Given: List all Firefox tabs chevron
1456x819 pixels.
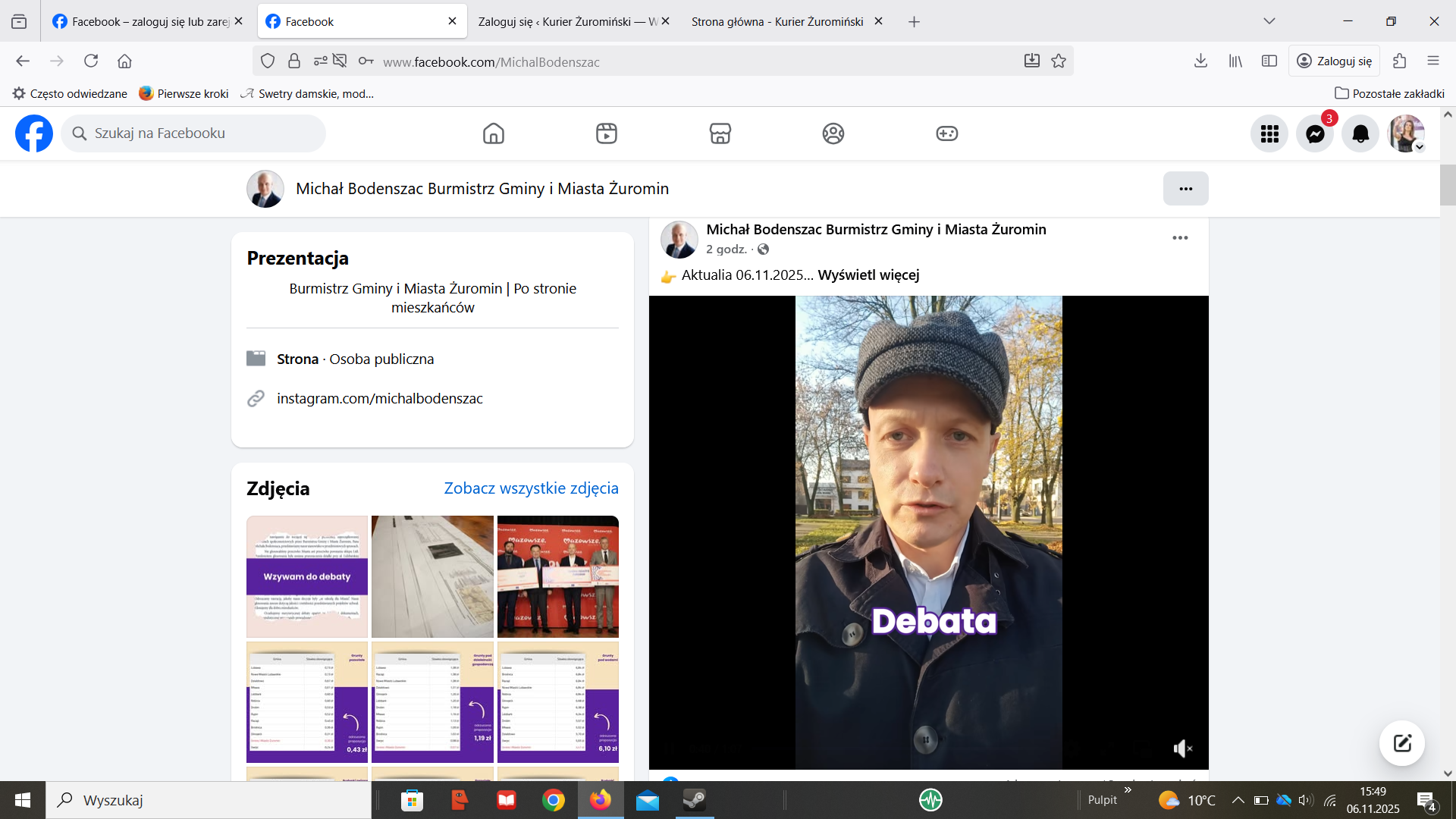Looking at the screenshot, I should tap(1269, 21).
